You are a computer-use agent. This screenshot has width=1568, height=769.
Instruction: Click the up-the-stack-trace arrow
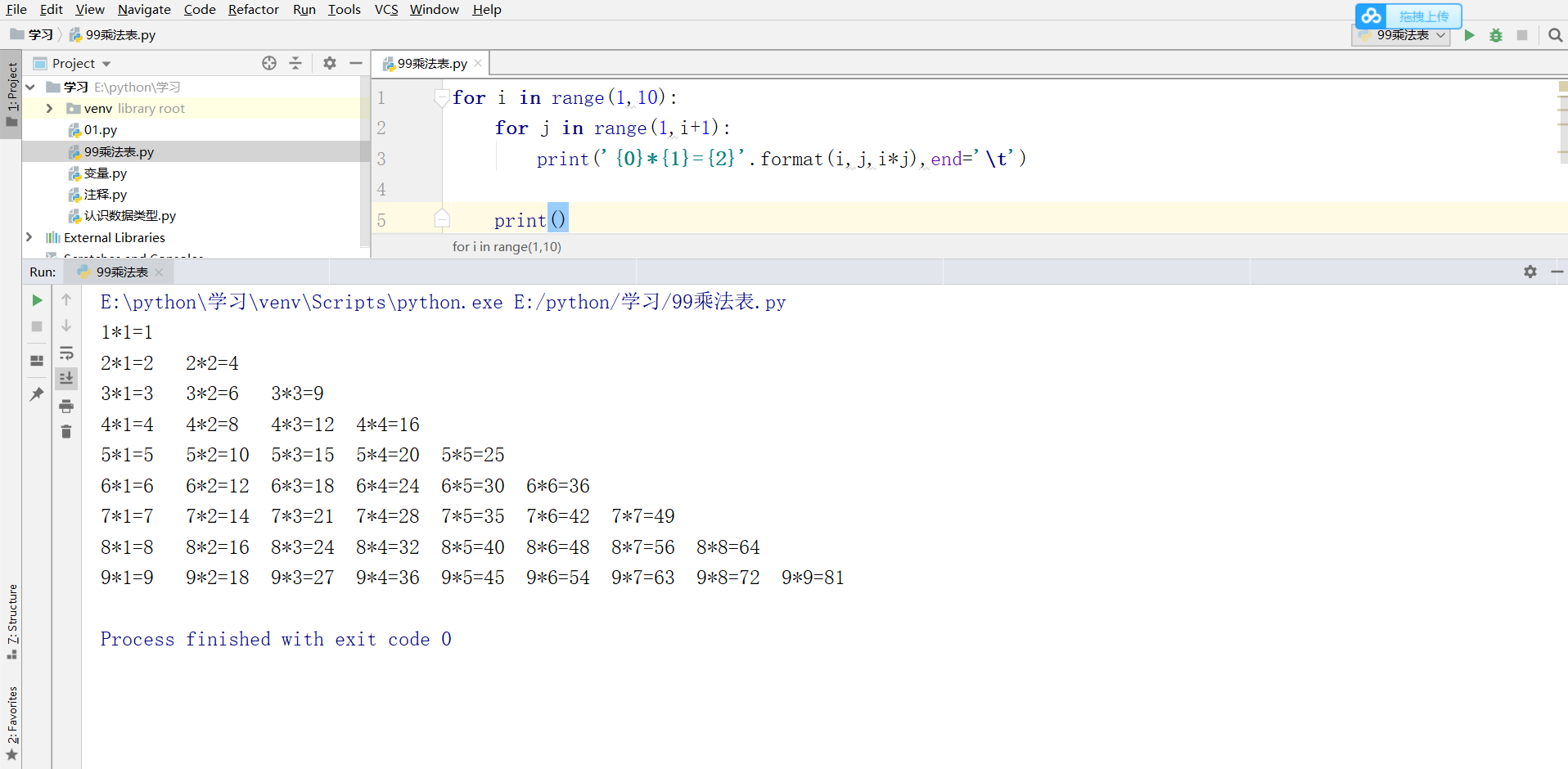coord(66,300)
